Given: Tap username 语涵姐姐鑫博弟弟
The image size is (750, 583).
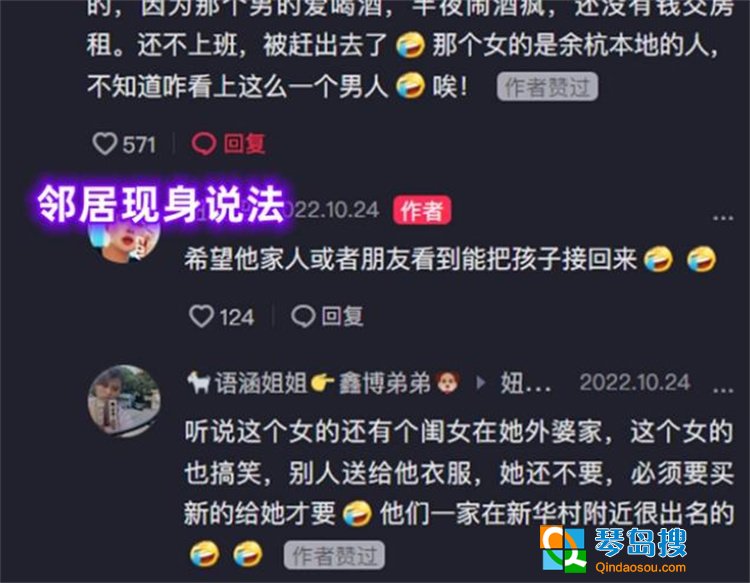Looking at the screenshot, I should [x=324, y=383].
